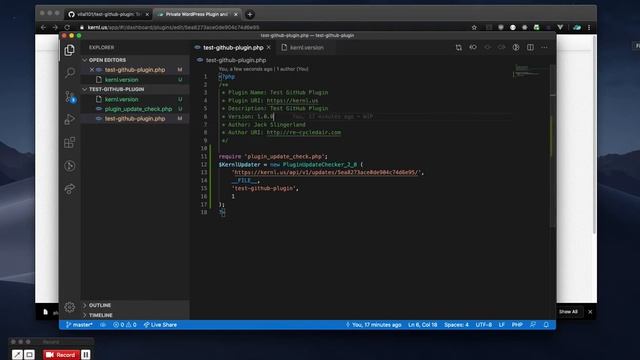
Task: Click the feedback icon in status bar
Action: click(533, 325)
